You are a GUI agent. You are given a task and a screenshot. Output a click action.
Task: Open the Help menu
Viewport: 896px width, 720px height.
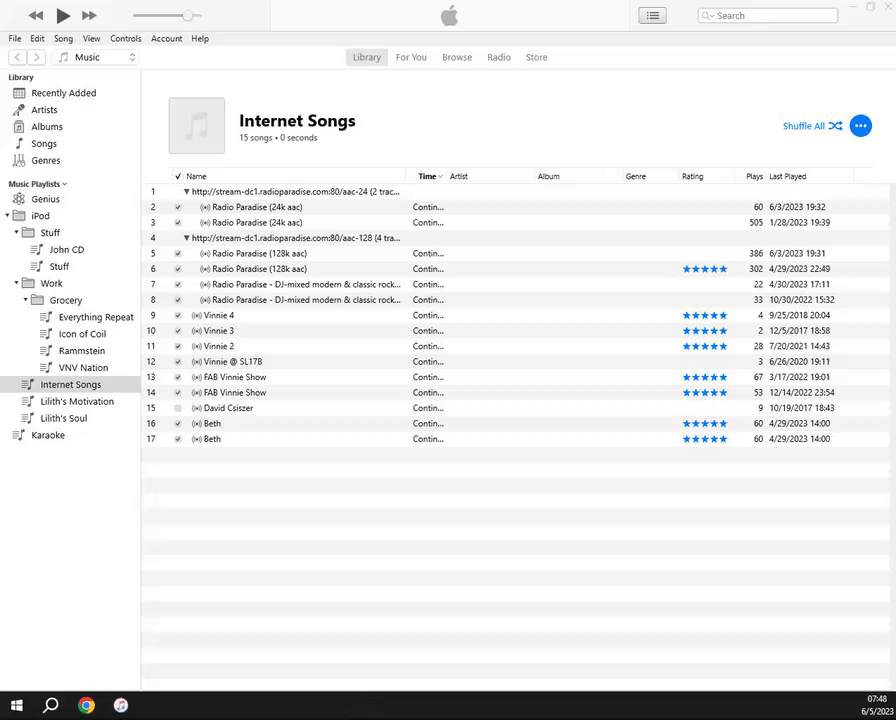(x=200, y=39)
